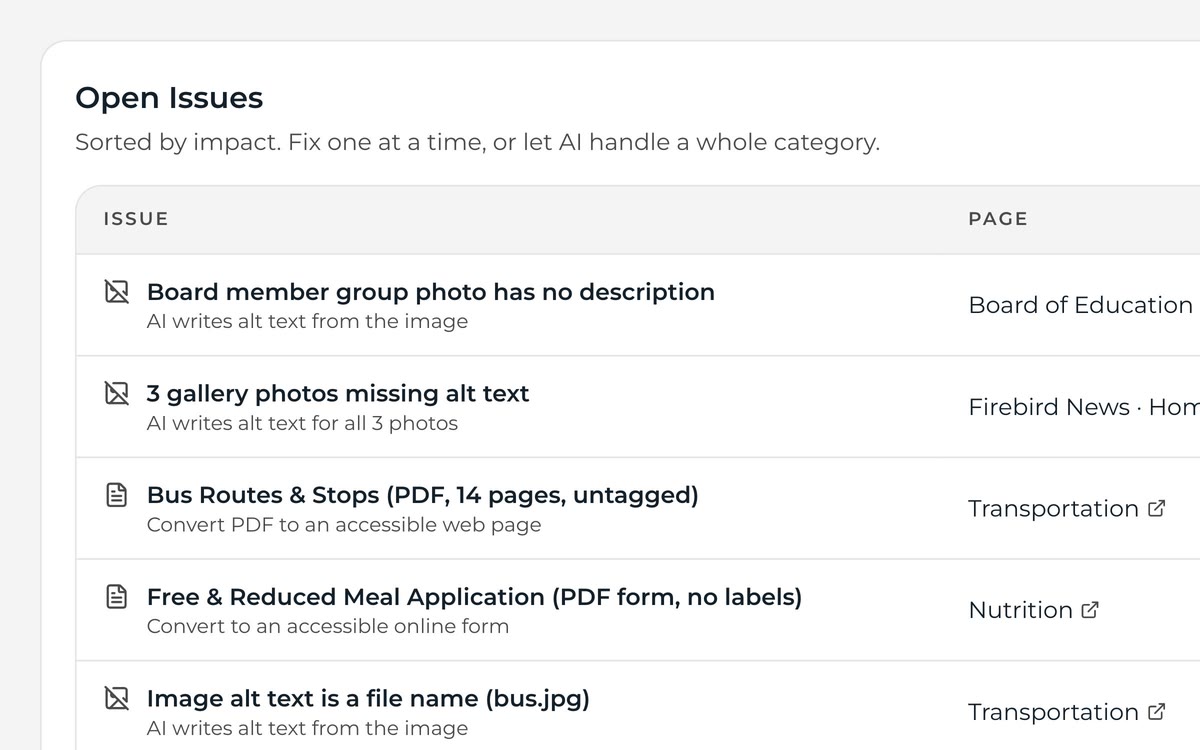Click the Open Issues heading
The width and height of the screenshot is (1200, 750).
[169, 98]
